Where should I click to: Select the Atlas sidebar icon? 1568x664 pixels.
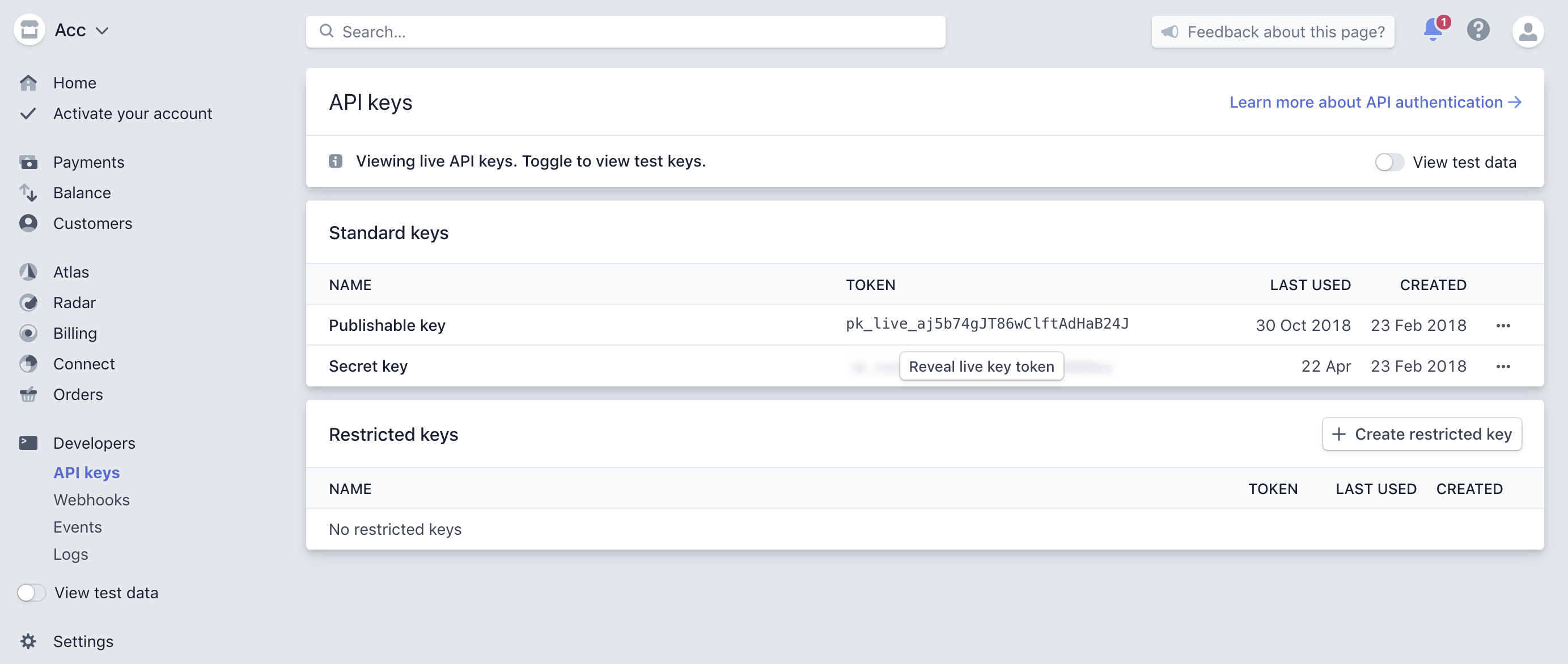tap(28, 272)
